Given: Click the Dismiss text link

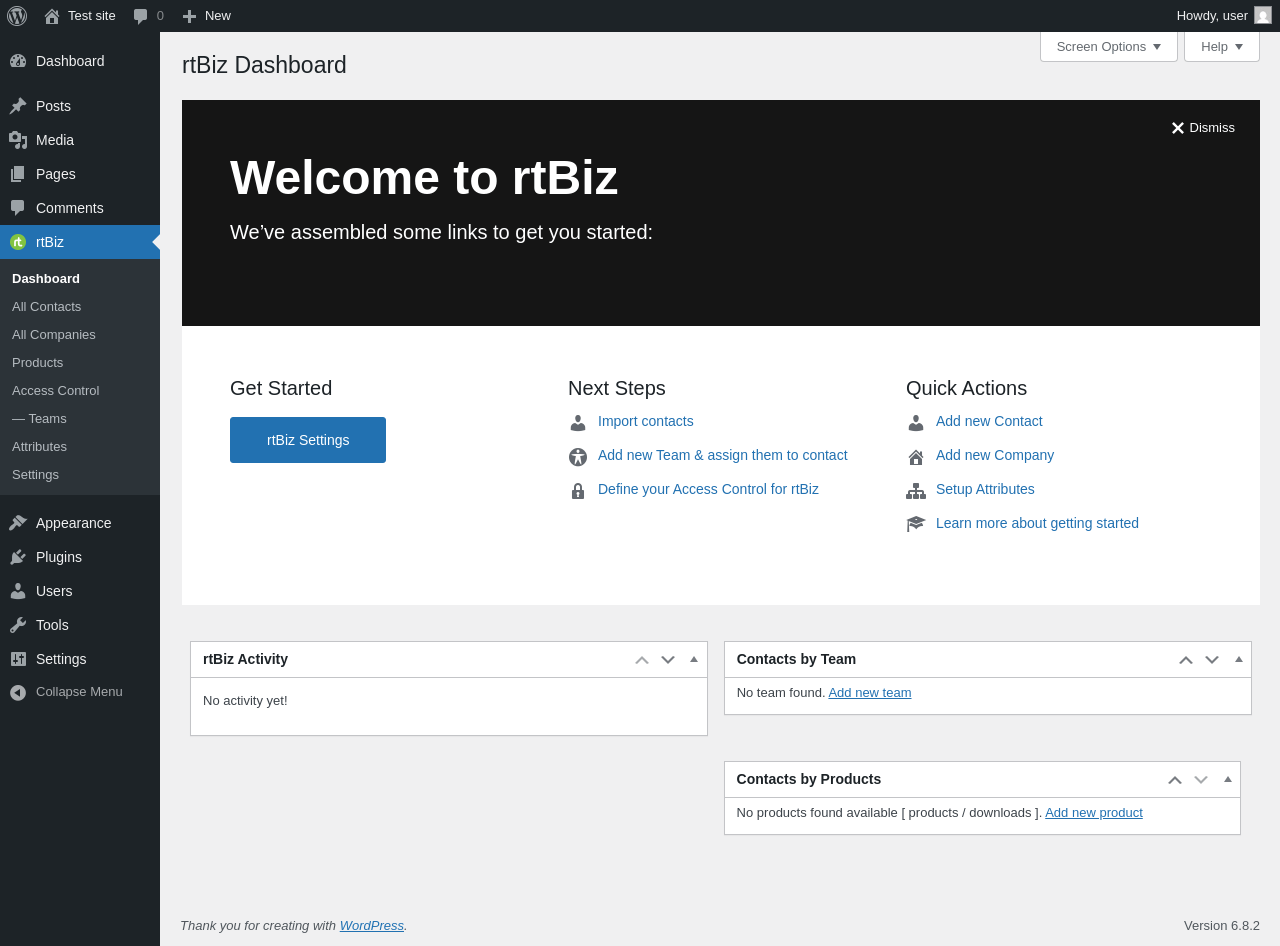Looking at the screenshot, I should 1212,128.
